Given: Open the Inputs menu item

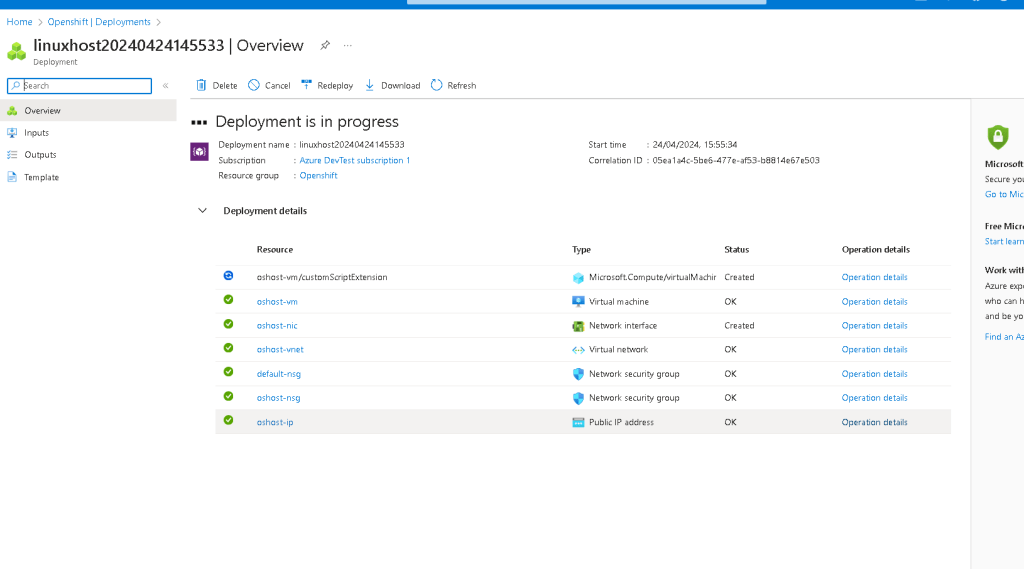Looking at the screenshot, I should [x=88, y=133].
